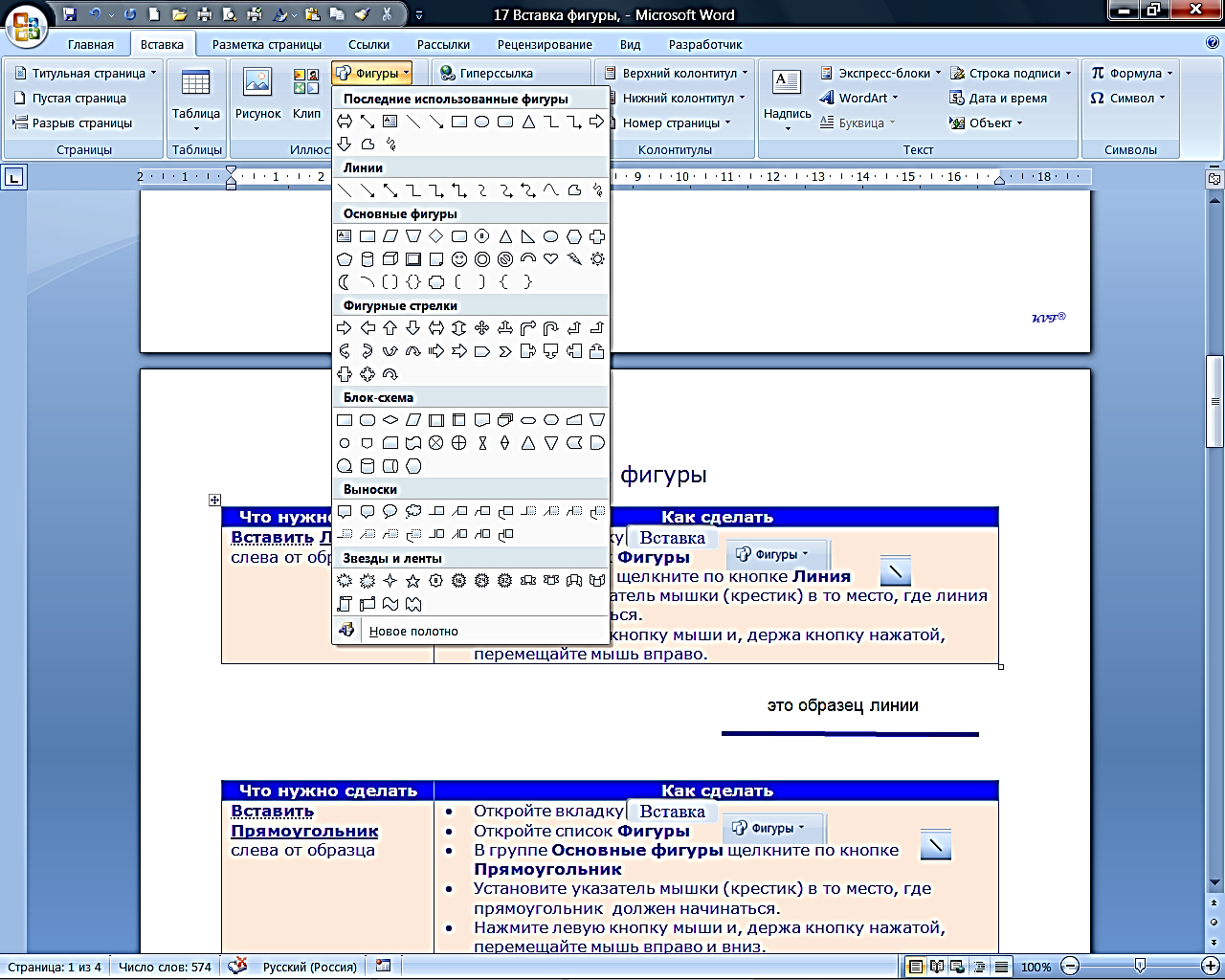
Task: Save document from Quick Access Toolbar
Action: pyautogui.click(x=70, y=14)
